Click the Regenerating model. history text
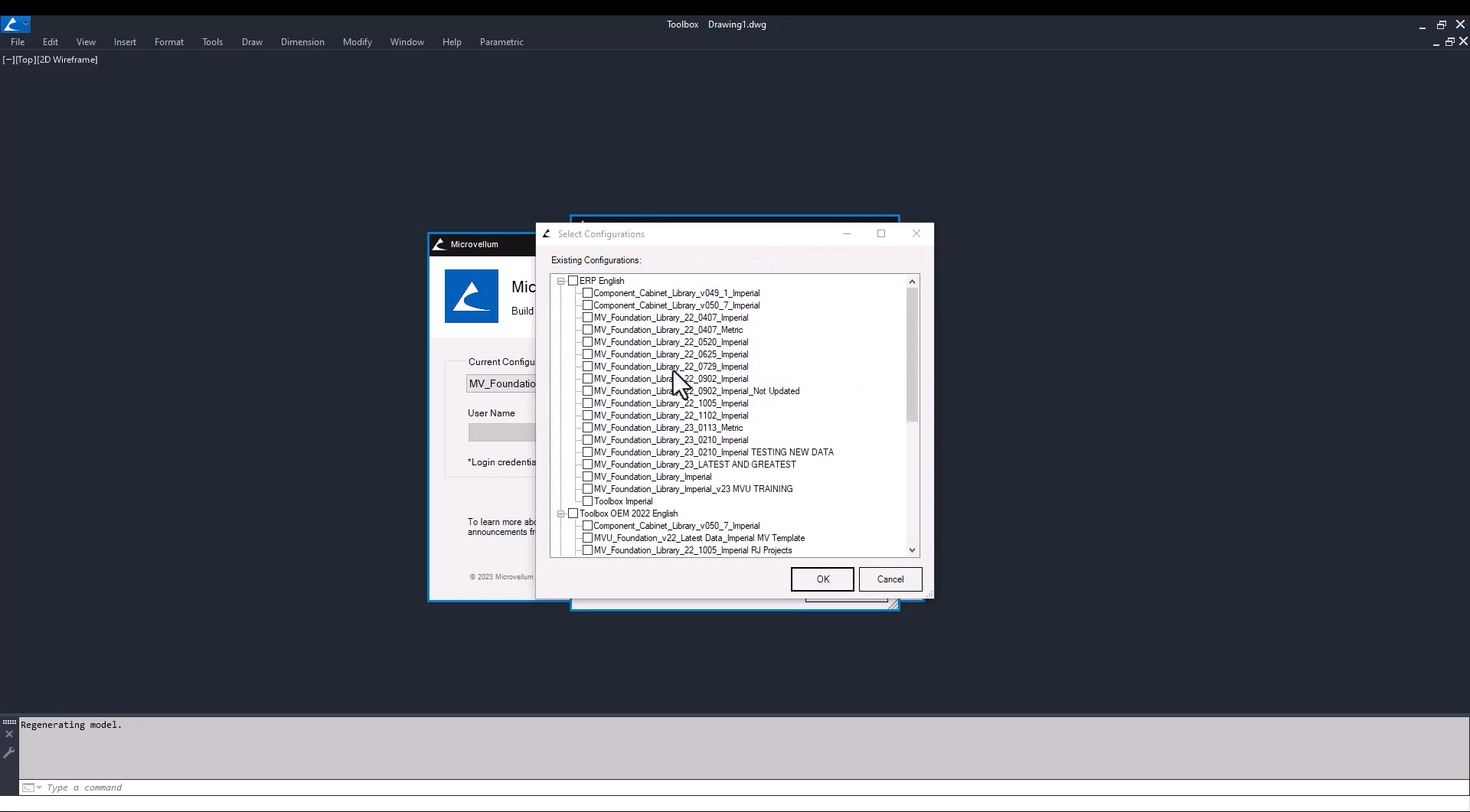 (71, 725)
